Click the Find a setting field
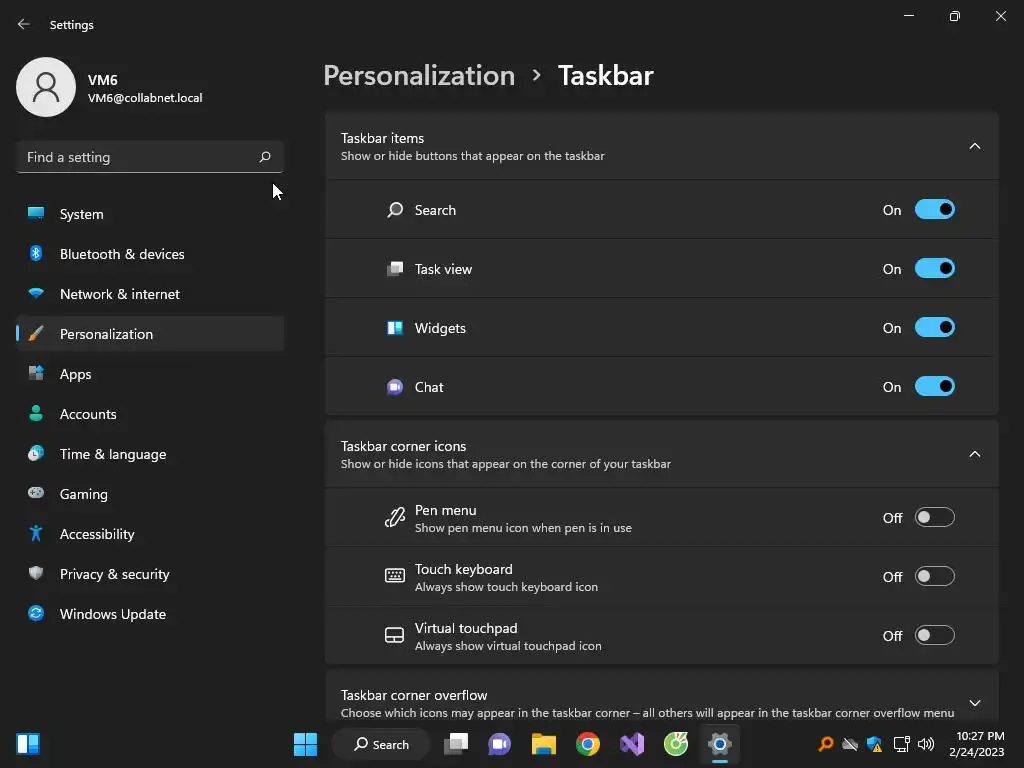This screenshot has height=768, width=1024. [150, 157]
